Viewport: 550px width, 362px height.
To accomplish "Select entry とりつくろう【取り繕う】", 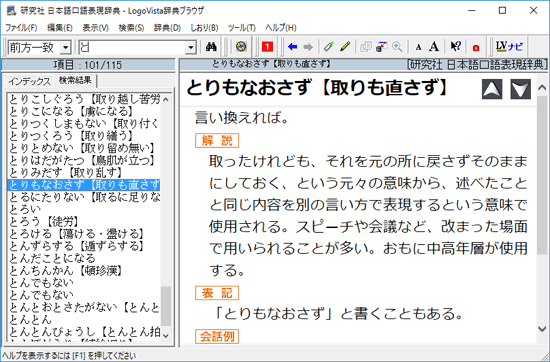I will [84, 136].
